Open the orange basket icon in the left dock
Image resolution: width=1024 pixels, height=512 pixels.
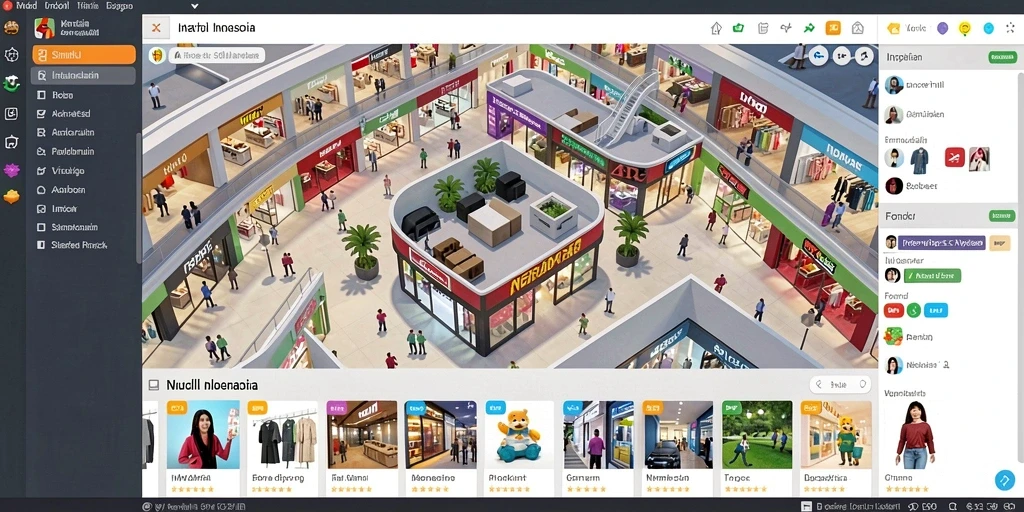(x=11, y=197)
